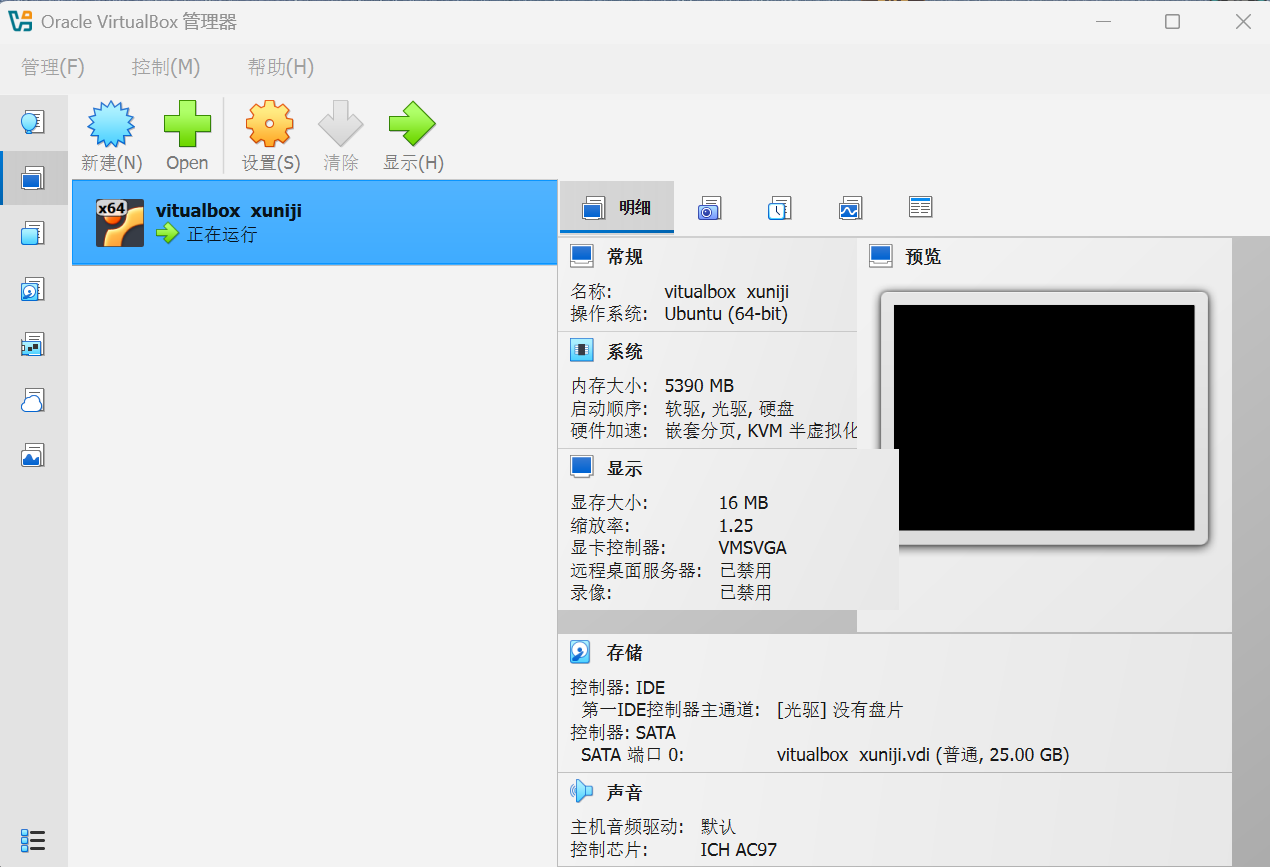
Task: Click the '16 MB' video memory value
Action: pos(743,503)
